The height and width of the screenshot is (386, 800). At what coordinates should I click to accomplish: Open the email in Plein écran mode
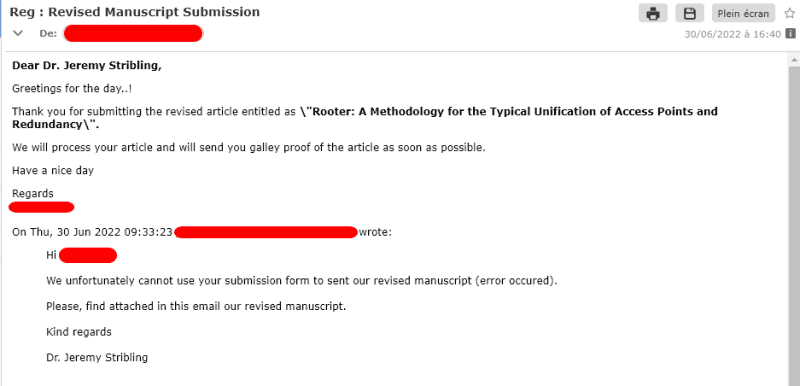(743, 13)
